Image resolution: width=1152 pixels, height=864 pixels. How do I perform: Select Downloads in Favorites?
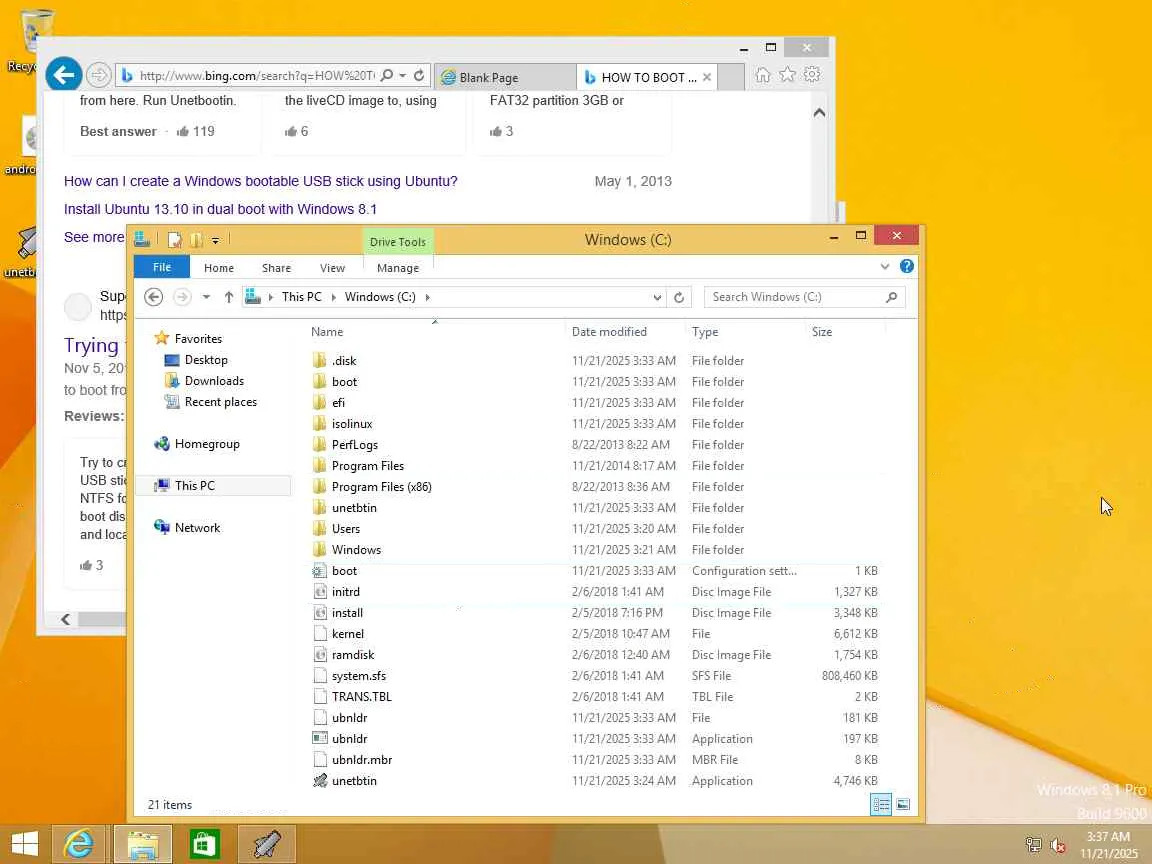214,381
